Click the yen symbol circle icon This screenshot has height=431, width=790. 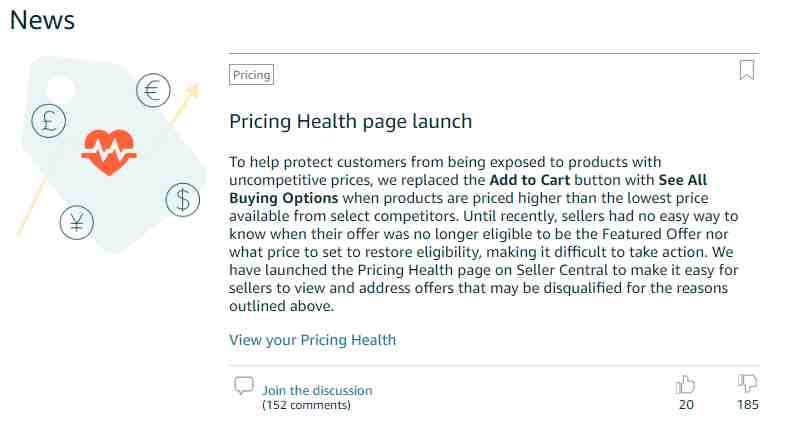click(77, 223)
